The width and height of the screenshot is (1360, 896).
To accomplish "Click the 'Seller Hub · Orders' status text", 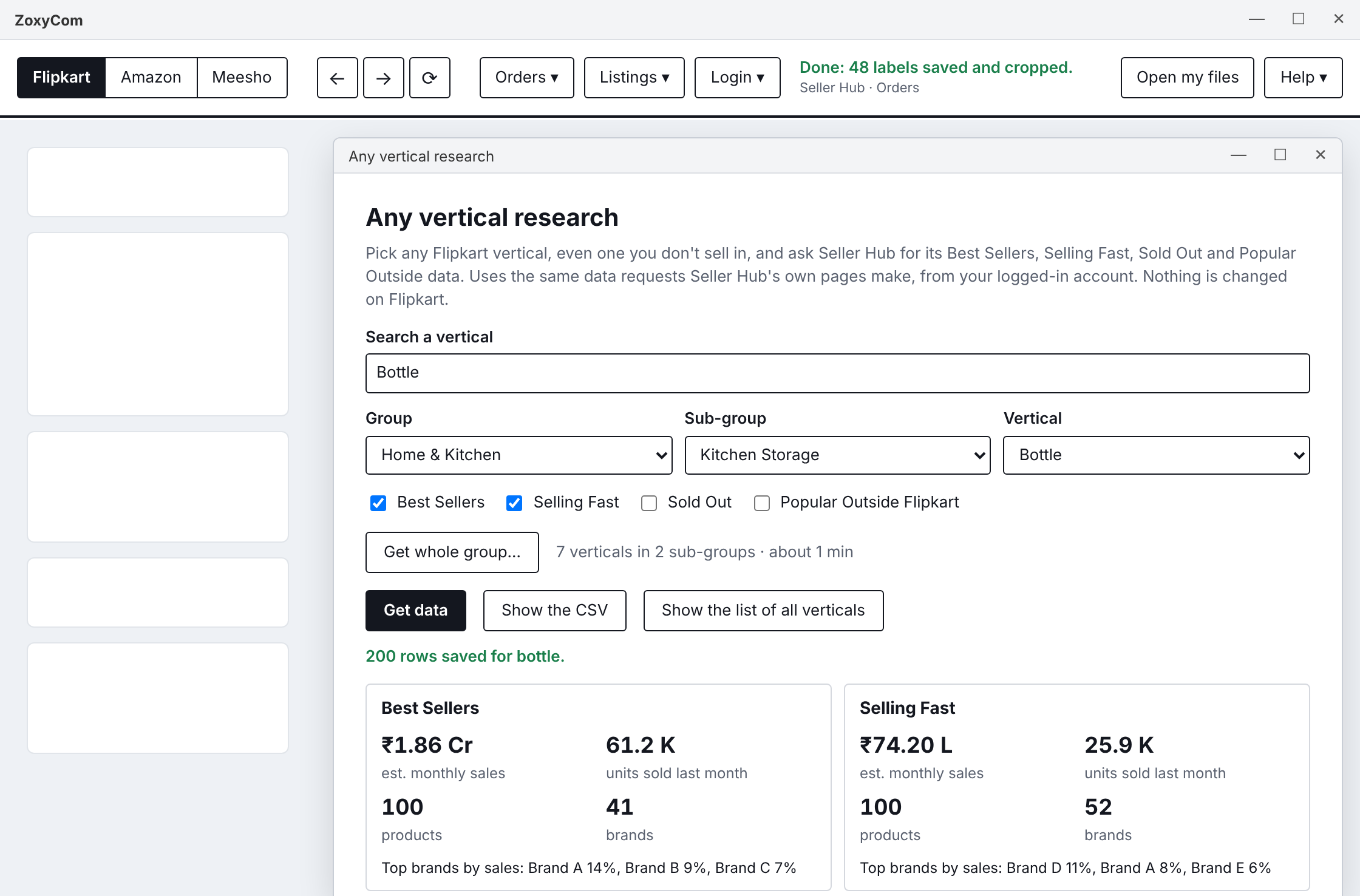I will (x=859, y=88).
